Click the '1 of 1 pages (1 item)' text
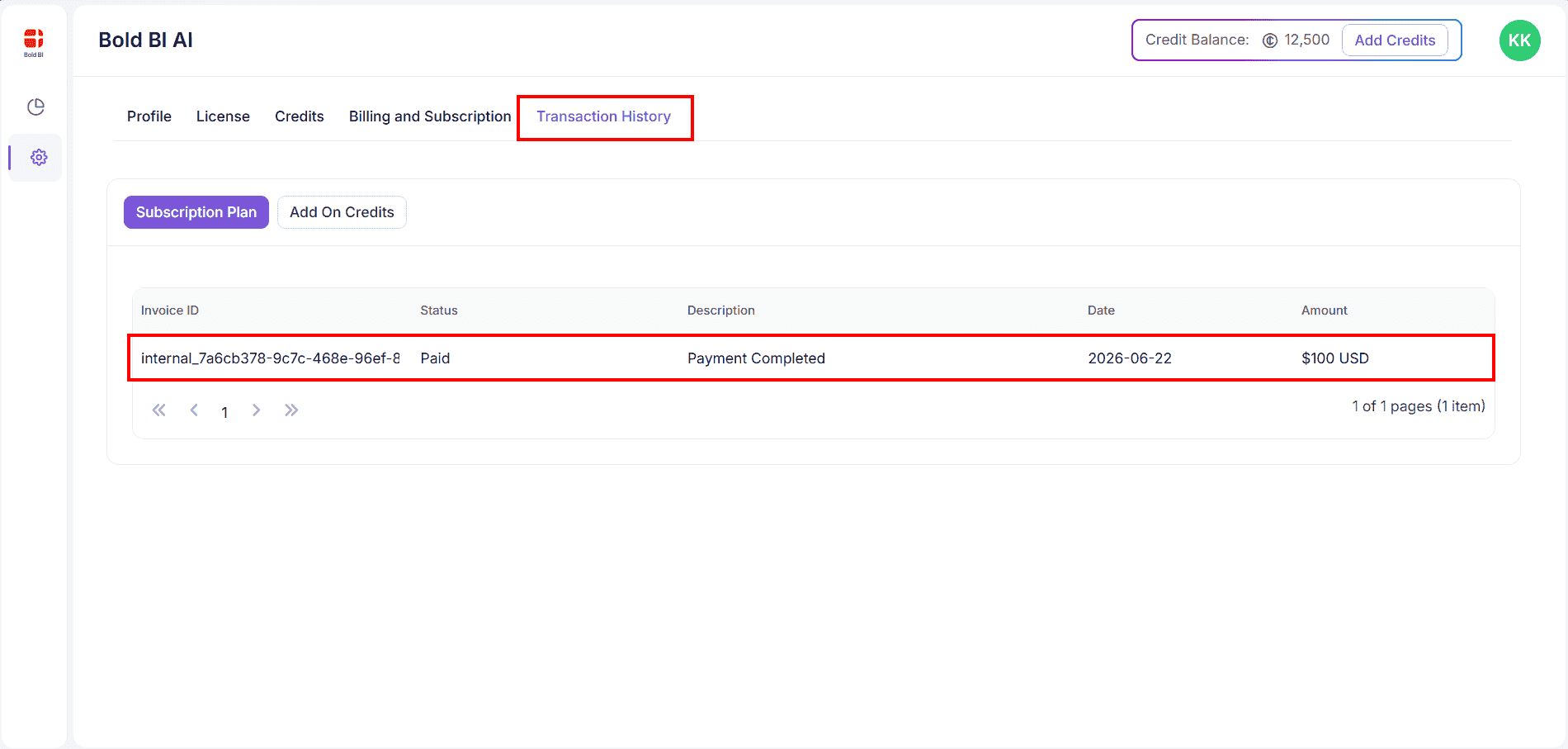1568x749 pixels. click(x=1419, y=406)
